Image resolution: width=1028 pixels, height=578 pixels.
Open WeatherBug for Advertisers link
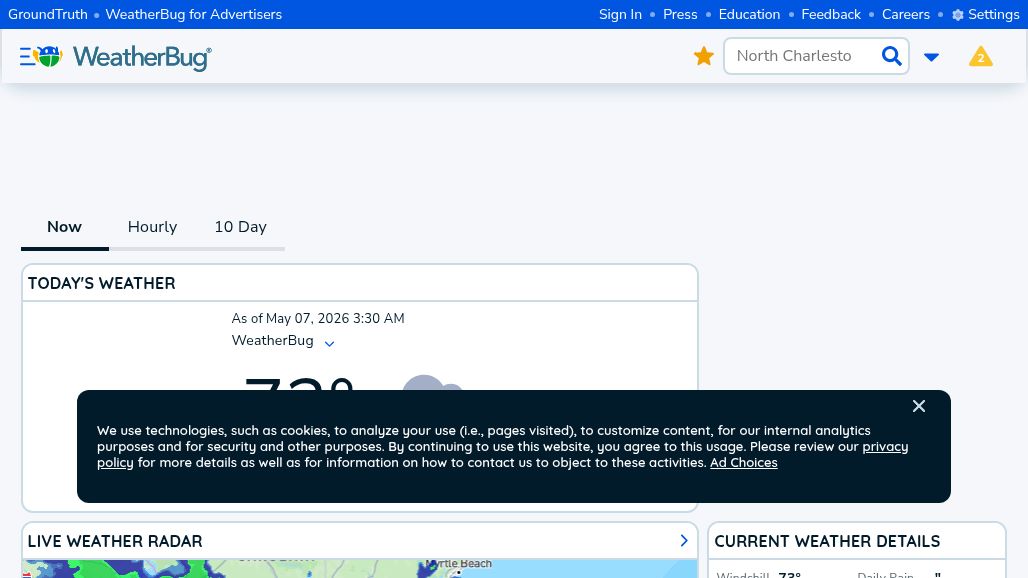point(193,14)
